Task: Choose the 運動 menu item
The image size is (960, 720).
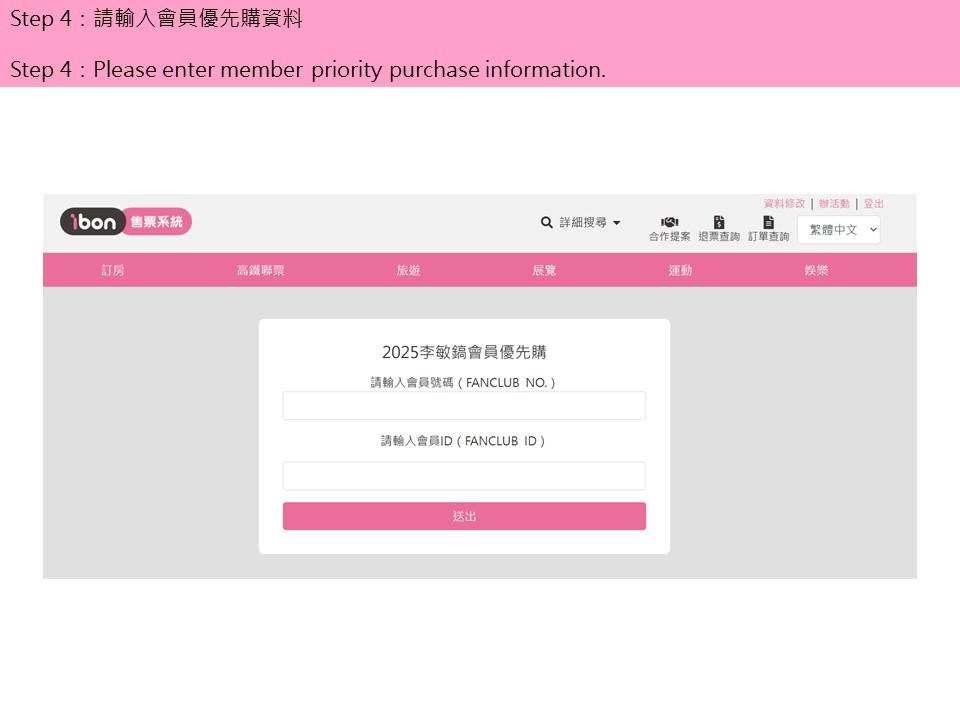Action: click(680, 270)
